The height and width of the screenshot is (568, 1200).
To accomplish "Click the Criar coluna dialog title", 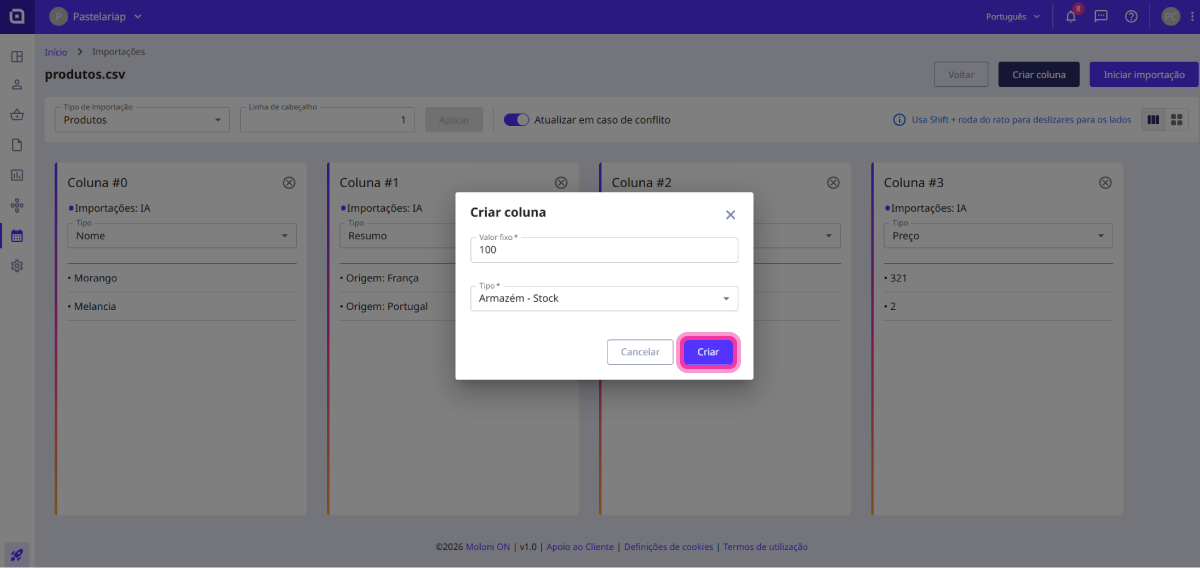I will pyautogui.click(x=508, y=213).
